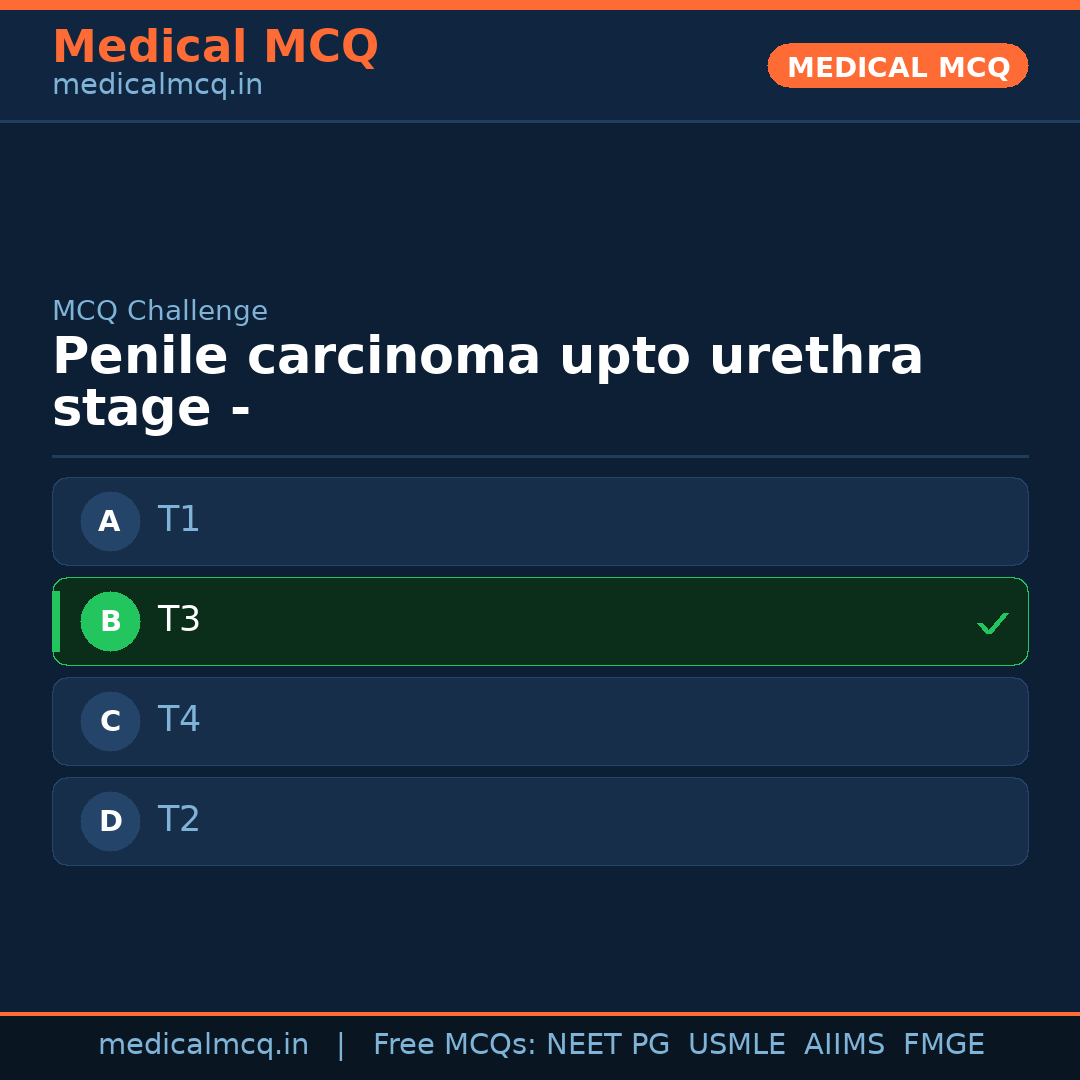Click the divider line below the question
The width and height of the screenshot is (1080, 1080).
[x=540, y=456]
